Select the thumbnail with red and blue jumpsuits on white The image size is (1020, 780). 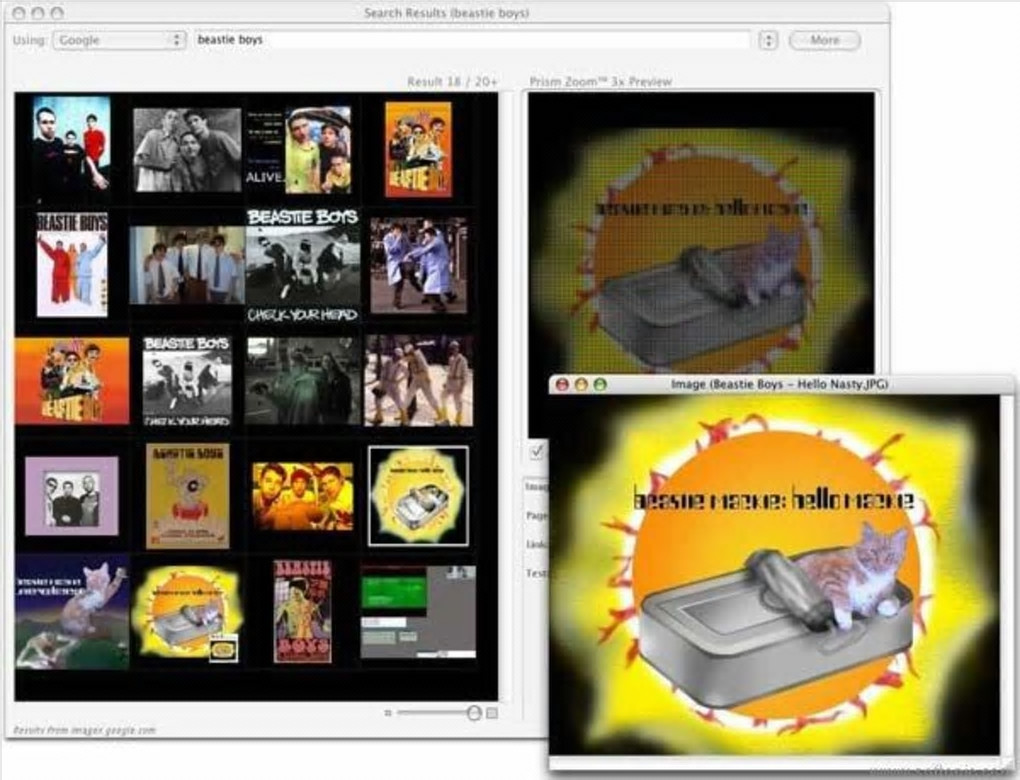tap(72, 265)
